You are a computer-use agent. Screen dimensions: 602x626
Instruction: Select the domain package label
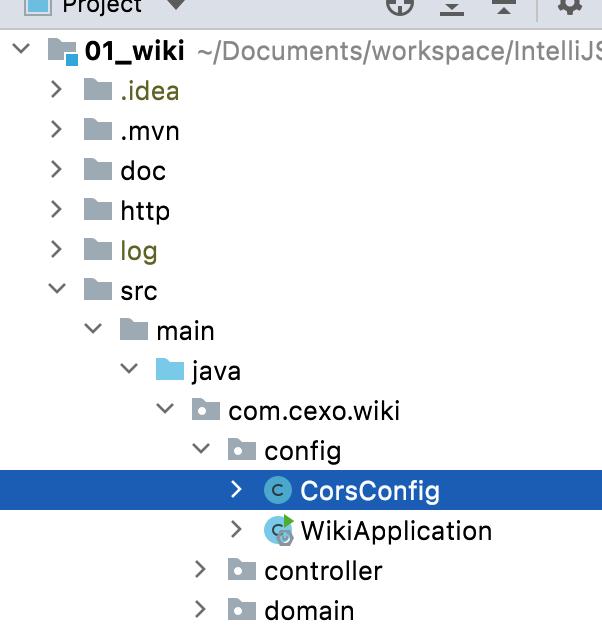coord(309,610)
